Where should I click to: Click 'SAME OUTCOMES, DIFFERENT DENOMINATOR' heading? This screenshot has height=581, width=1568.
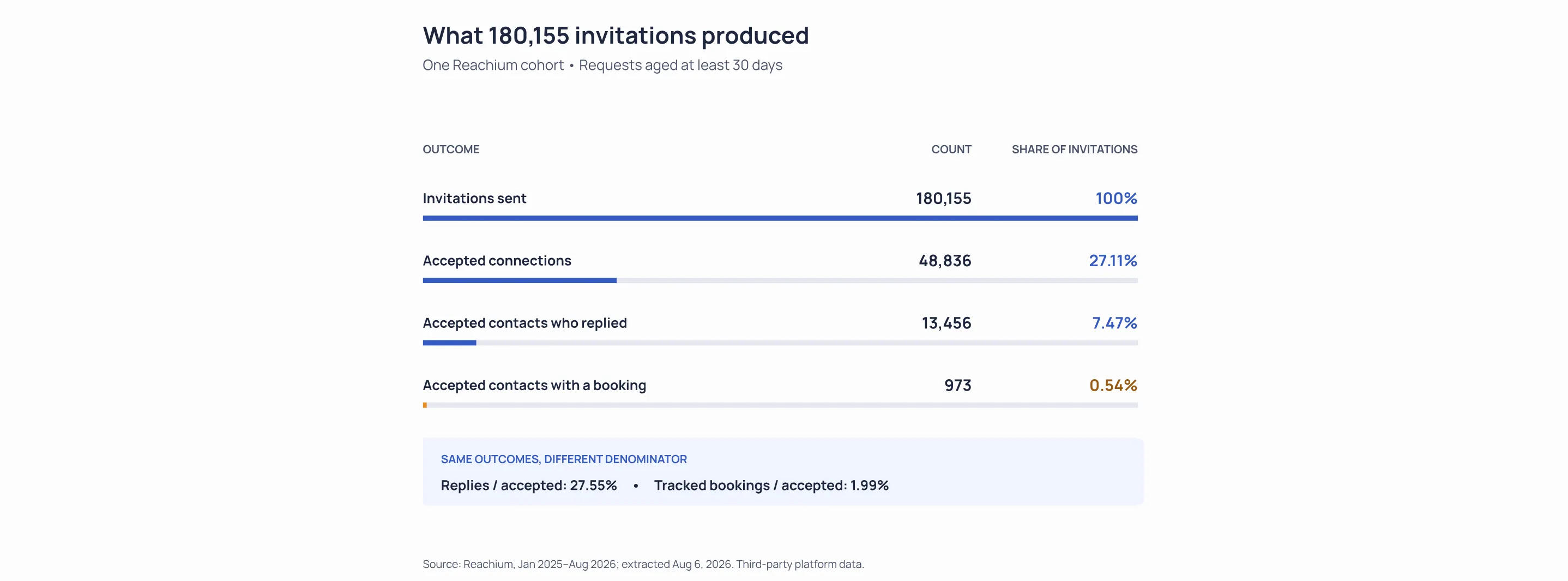[x=564, y=459]
